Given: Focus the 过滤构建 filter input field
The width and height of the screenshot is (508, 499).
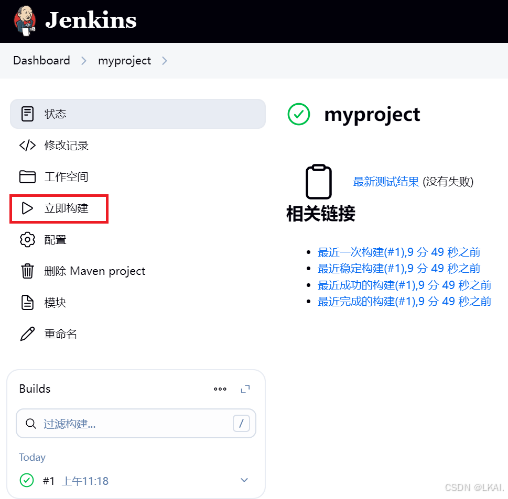Looking at the screenshot, I should (136, 423).
